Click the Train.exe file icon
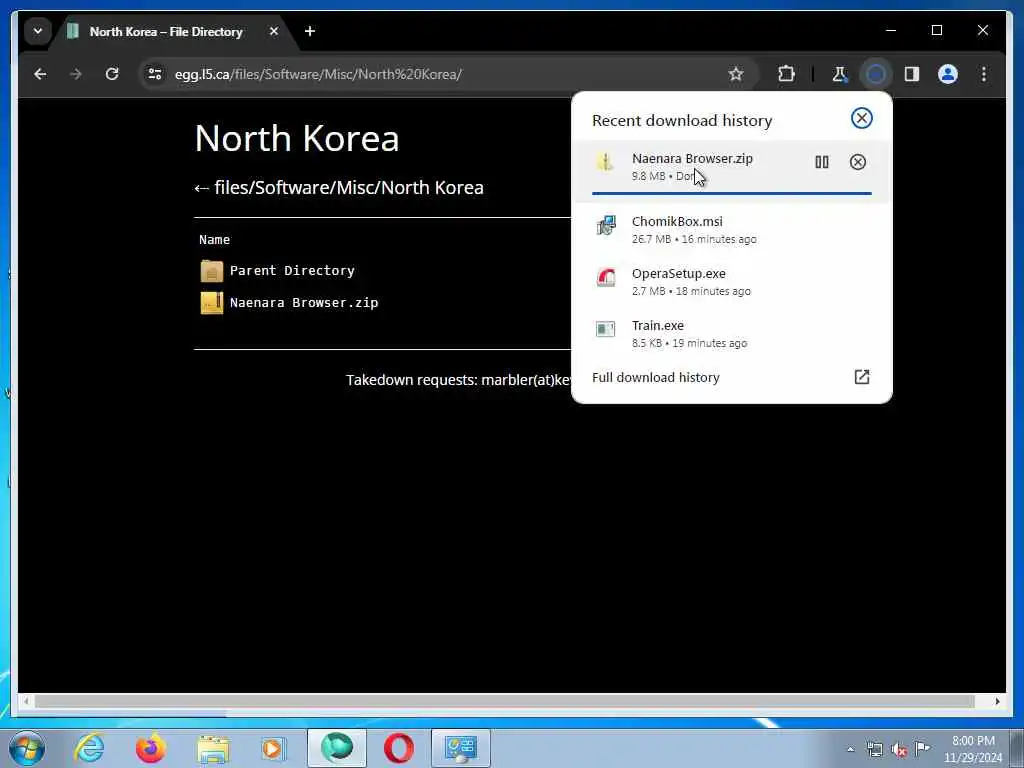Screen dimensions: 1024x768 [x=605, y=328]
